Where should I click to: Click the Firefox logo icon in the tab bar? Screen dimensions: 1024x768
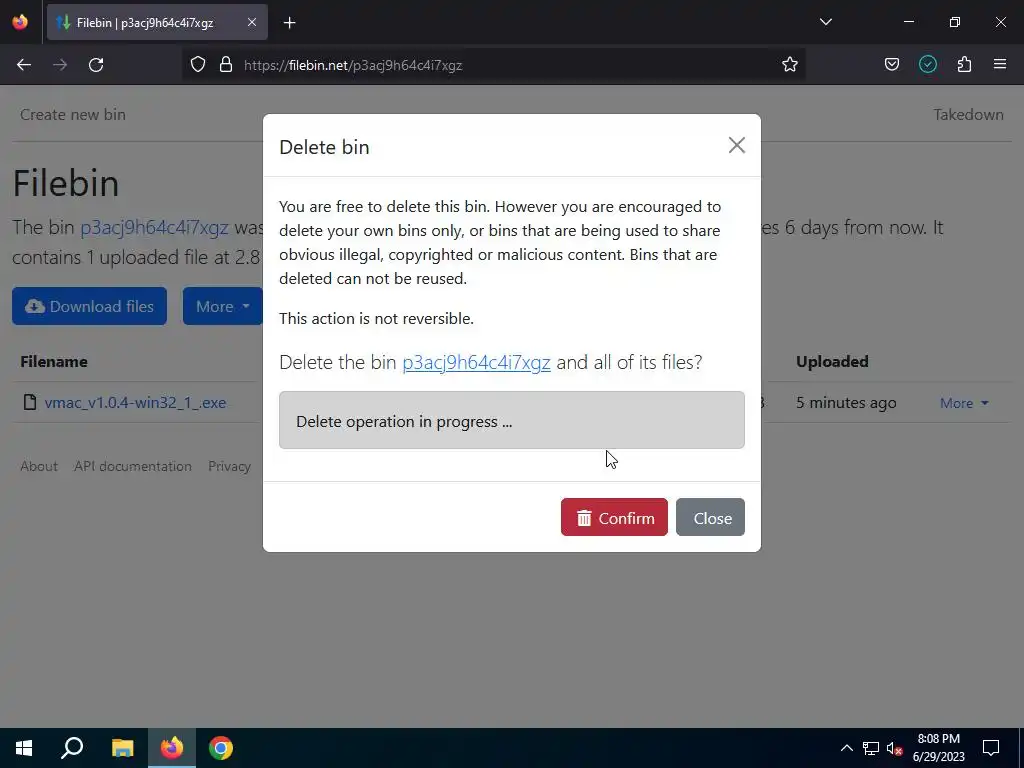pos(20,22)
